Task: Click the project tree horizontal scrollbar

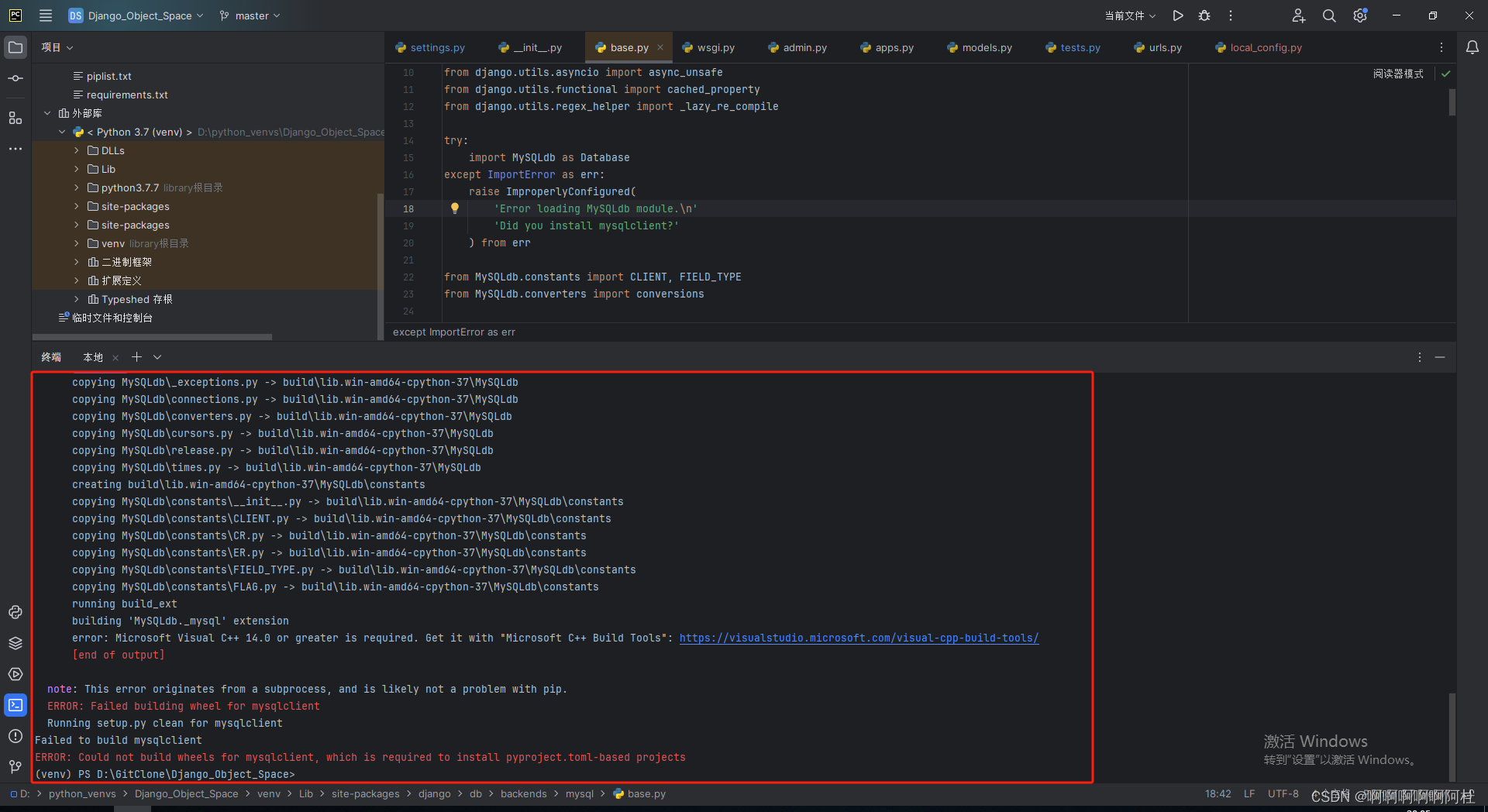Action: (152, 337)
